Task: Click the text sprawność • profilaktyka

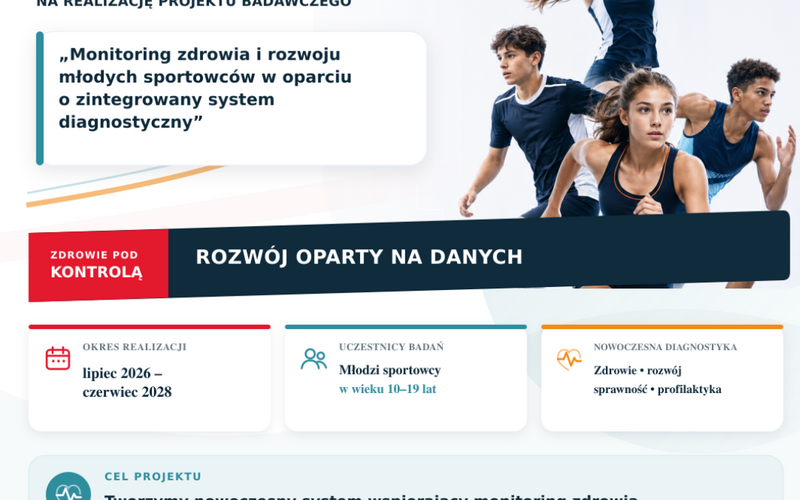Action: click(x=658, y=389)
